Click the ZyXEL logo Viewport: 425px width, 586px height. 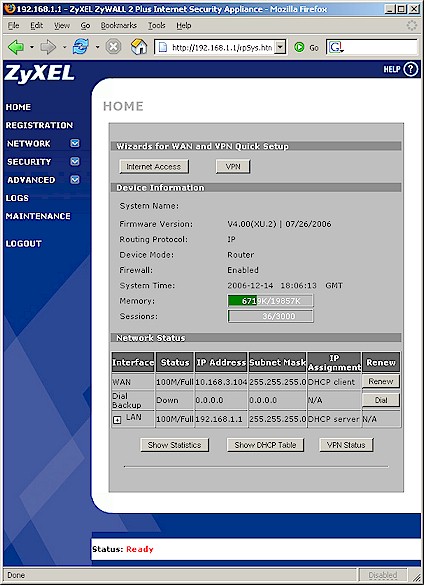(x=39, y=73)
